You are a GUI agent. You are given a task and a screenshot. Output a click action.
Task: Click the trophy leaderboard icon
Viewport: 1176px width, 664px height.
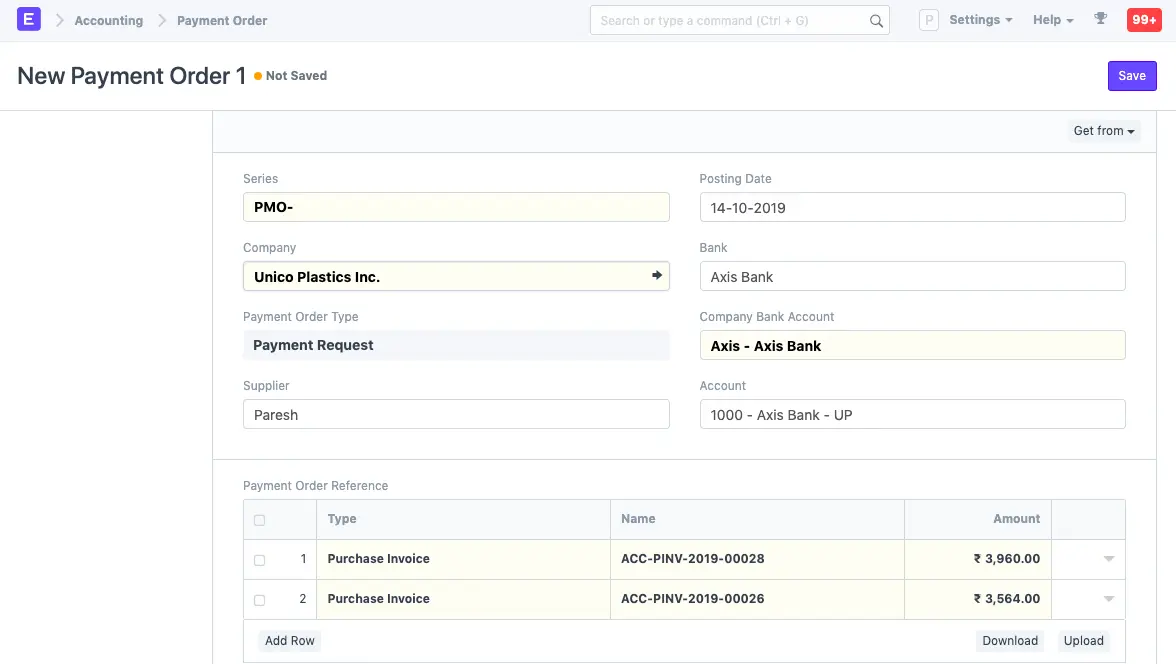coord(1100,19)
